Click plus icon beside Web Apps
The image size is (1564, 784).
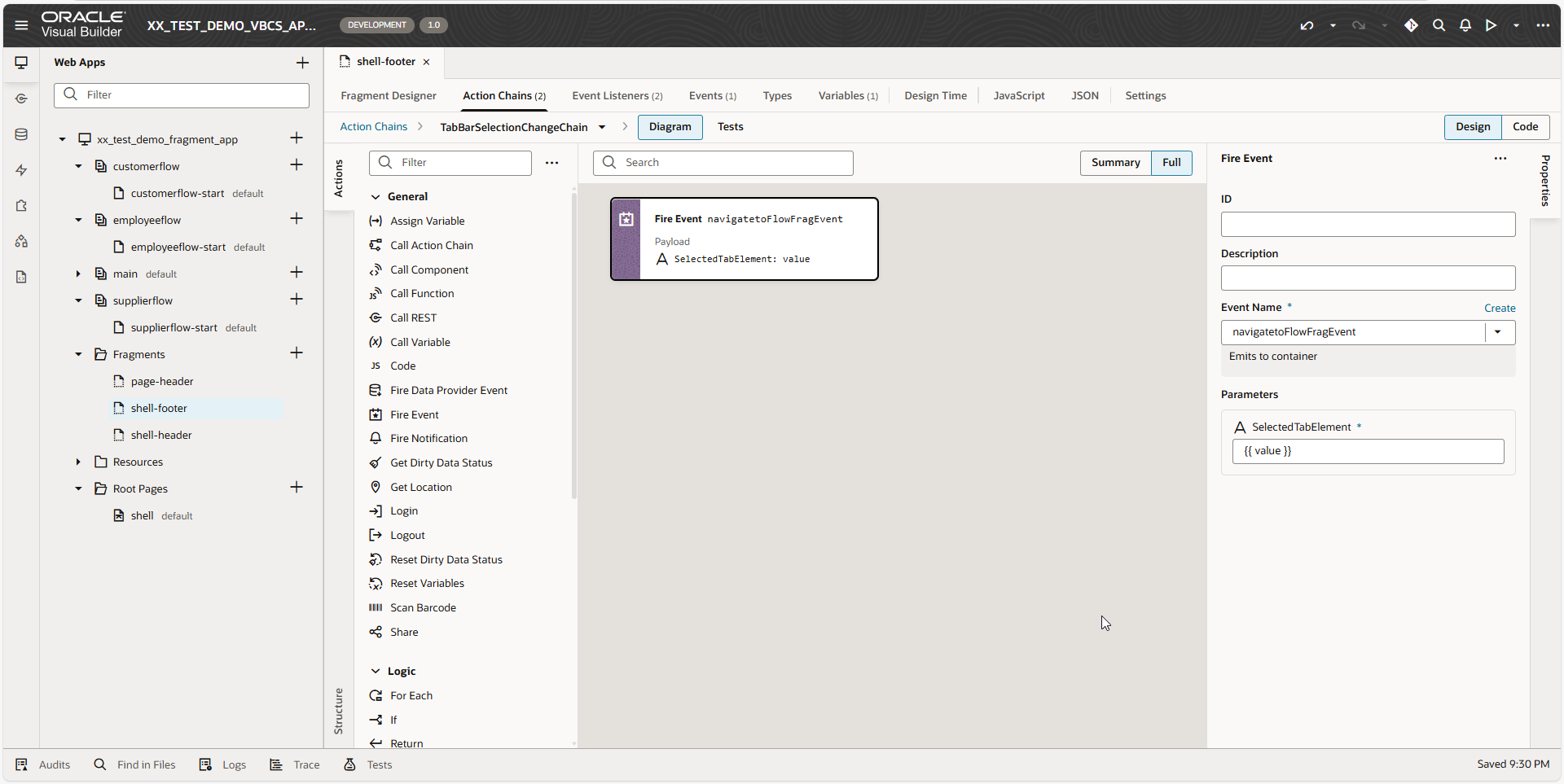point(302,63)
